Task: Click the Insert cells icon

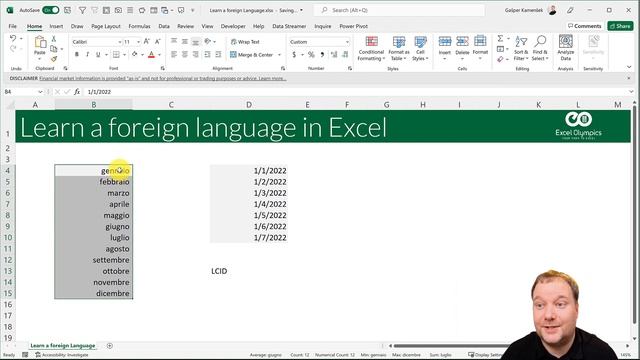Action: click(445, 41)
